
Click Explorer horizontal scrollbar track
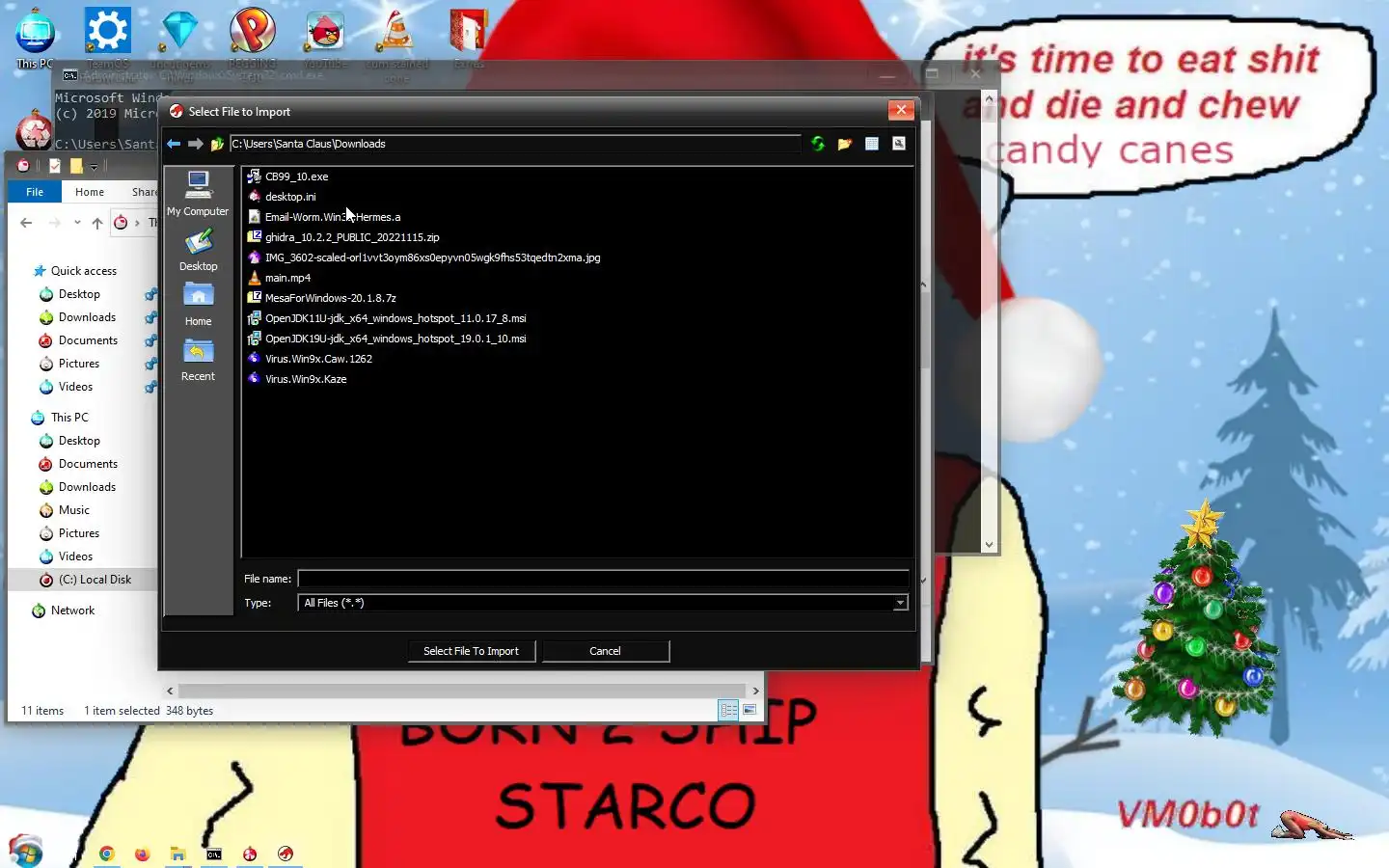pos(462,691)
